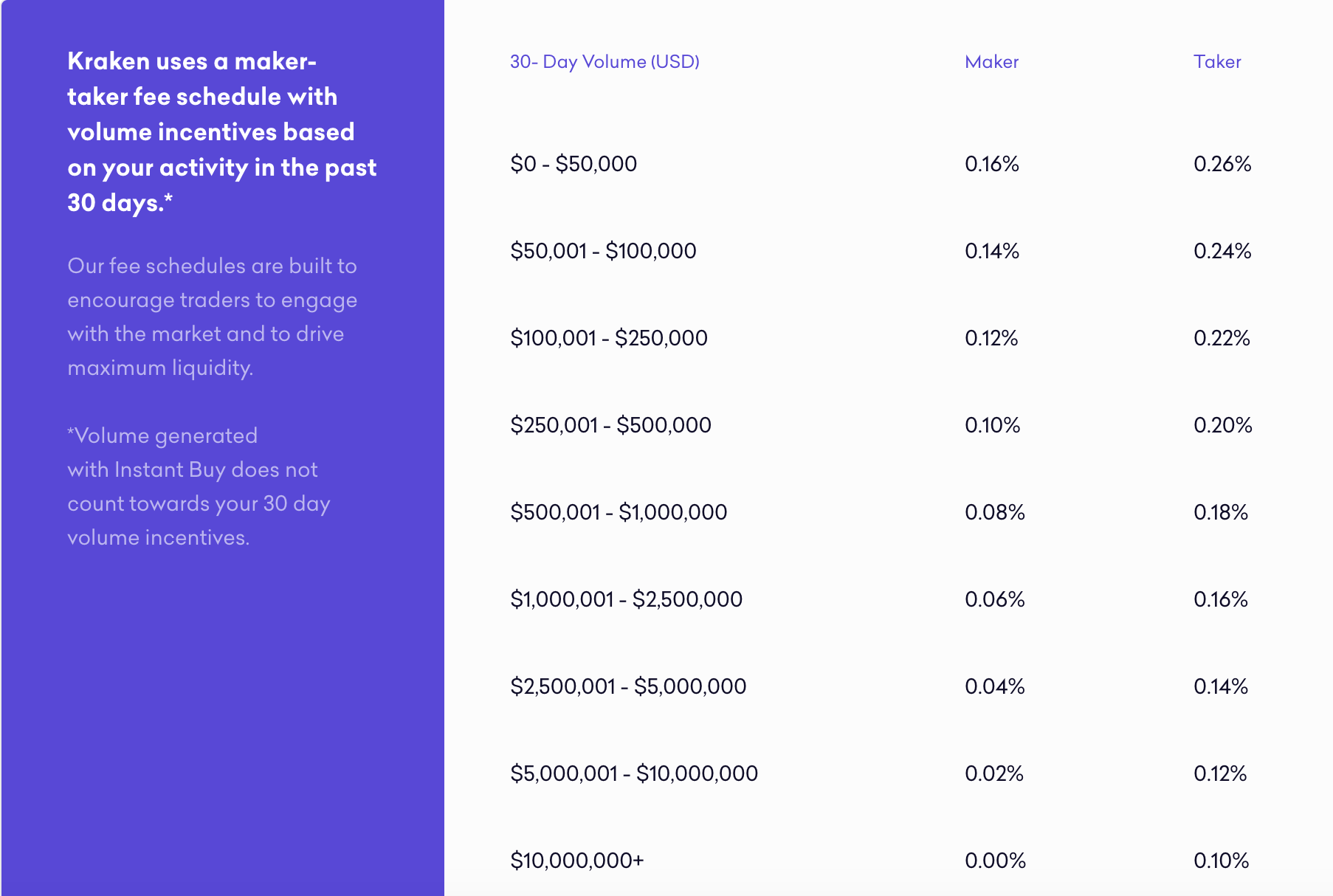1333x896 pixels.
Task: Click the 30-Day Volume (USD) column header
Action: tap(604, 62)
